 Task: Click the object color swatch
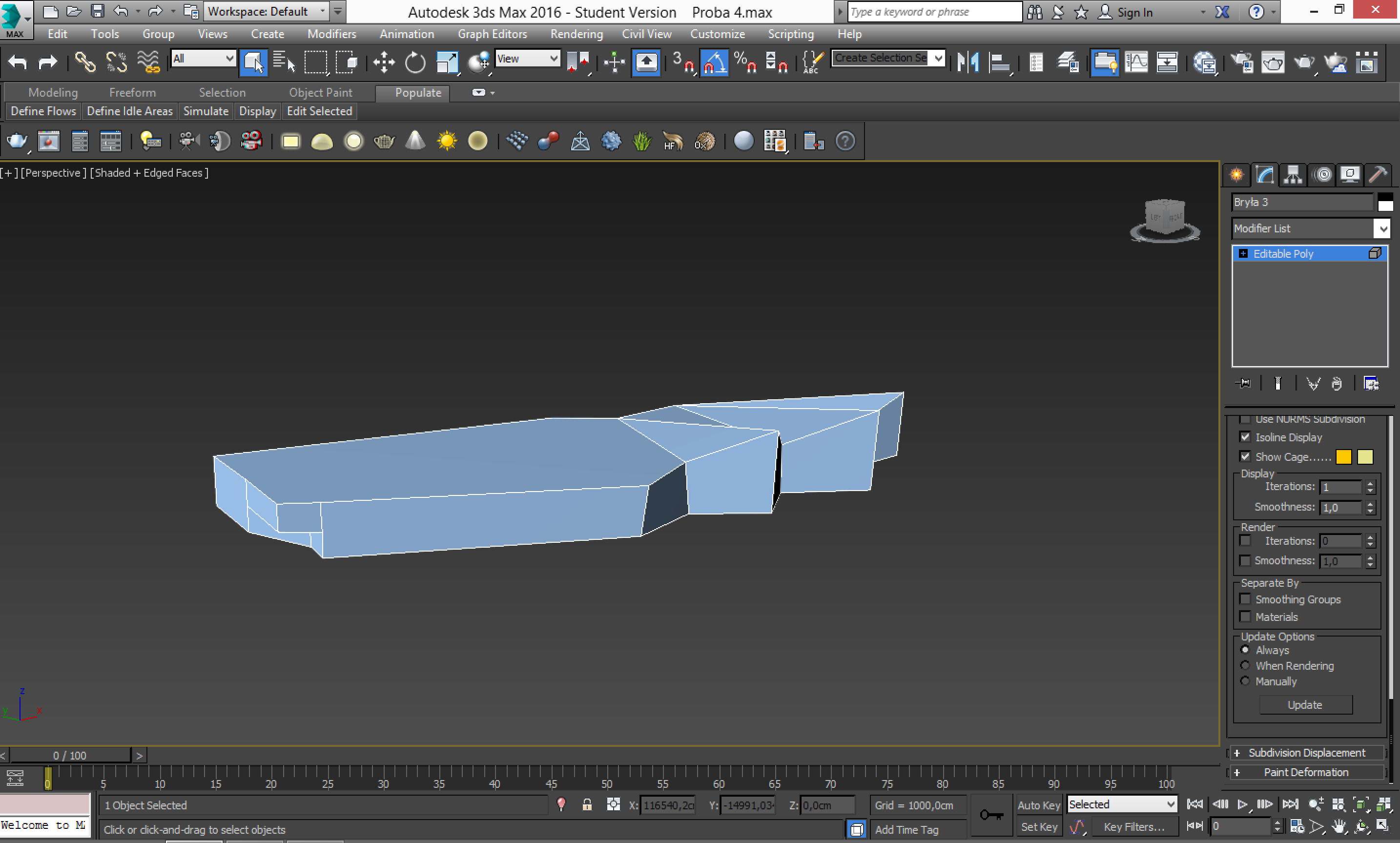[x=1385, y=202]
